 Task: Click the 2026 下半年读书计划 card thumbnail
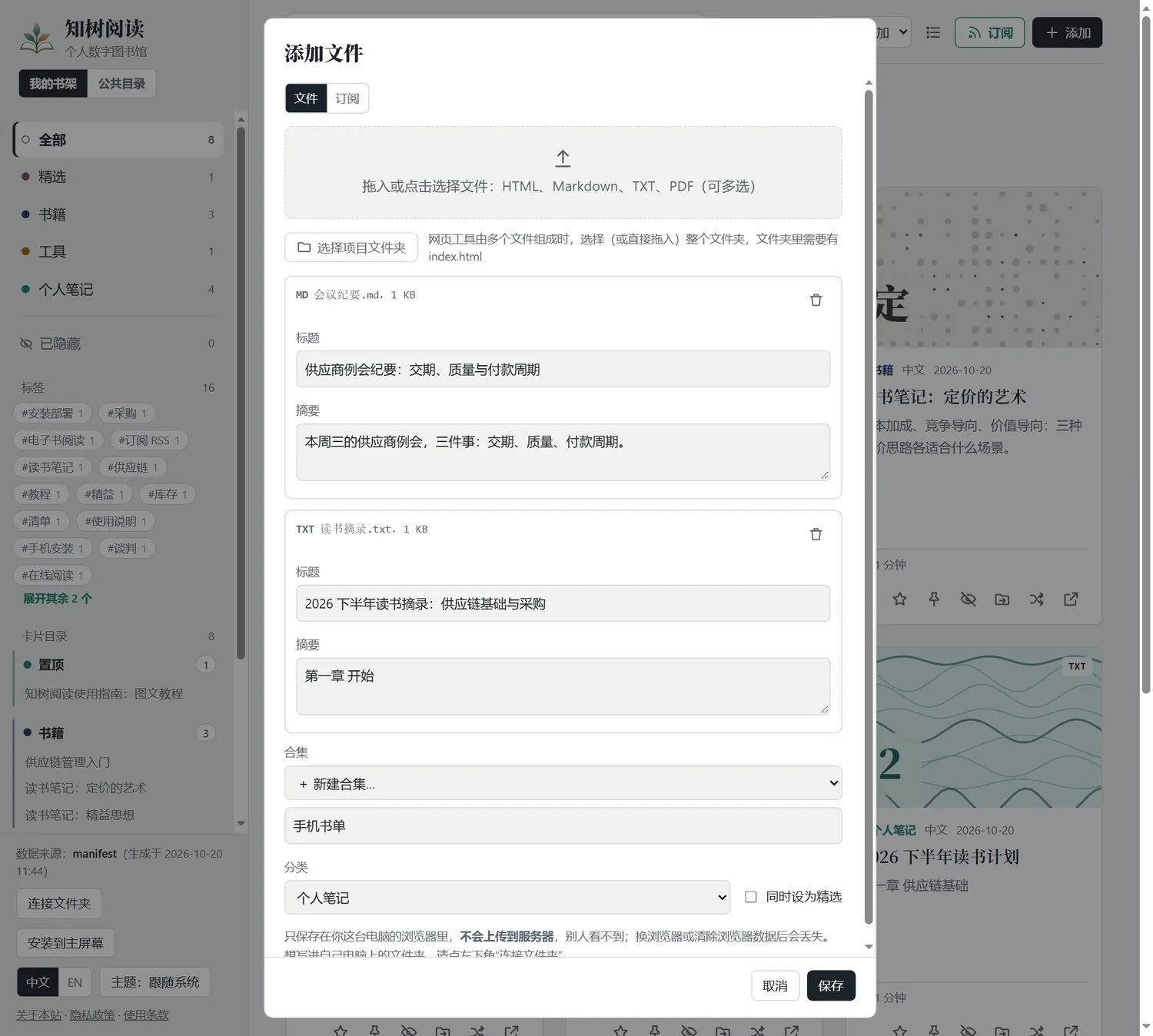989,727
